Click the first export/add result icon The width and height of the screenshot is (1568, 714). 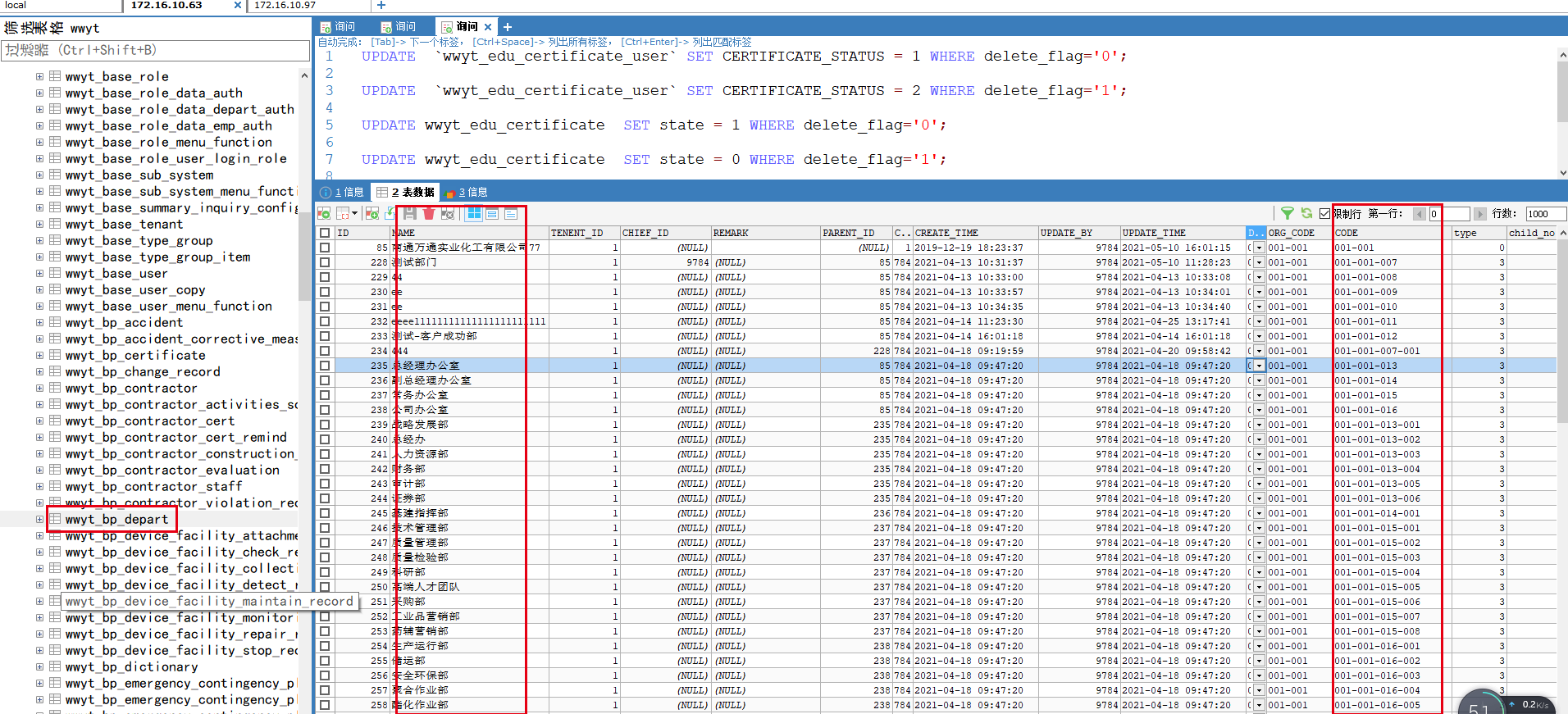(x=324, y=213)
